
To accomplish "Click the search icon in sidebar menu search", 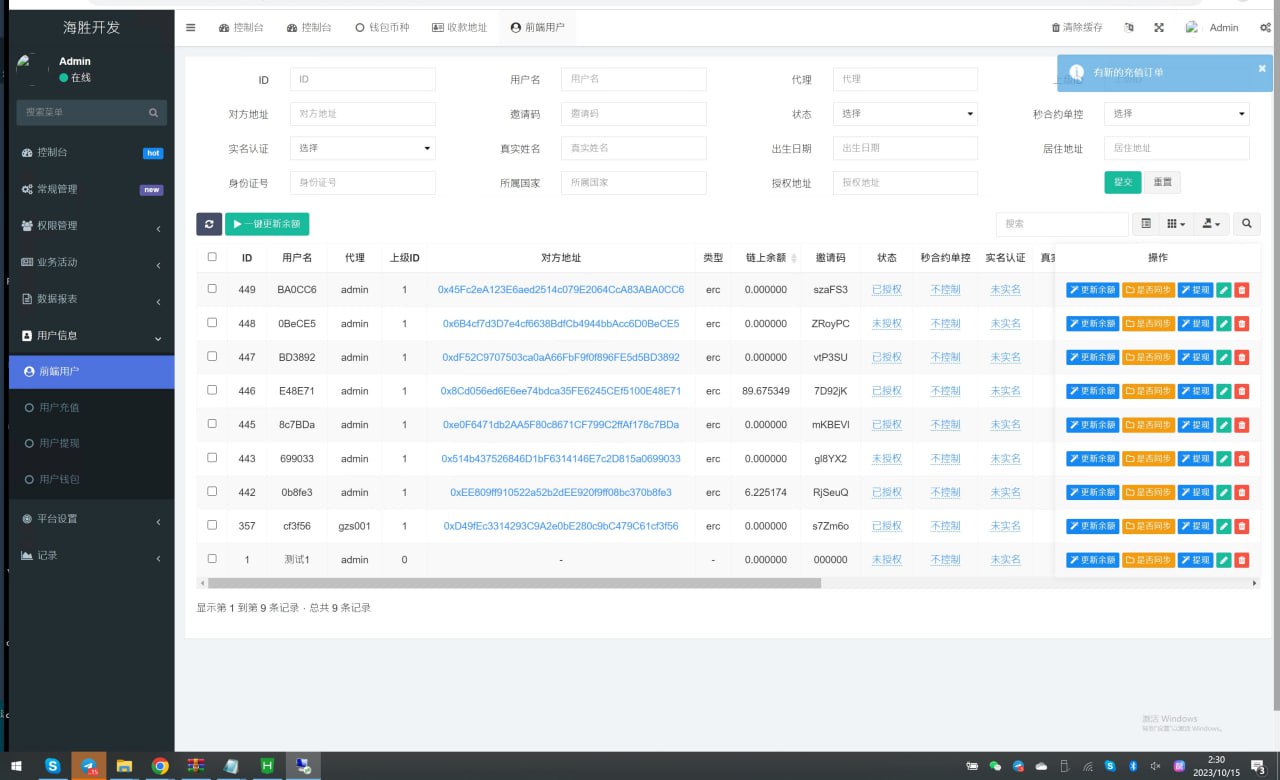I will click(154, 113).
